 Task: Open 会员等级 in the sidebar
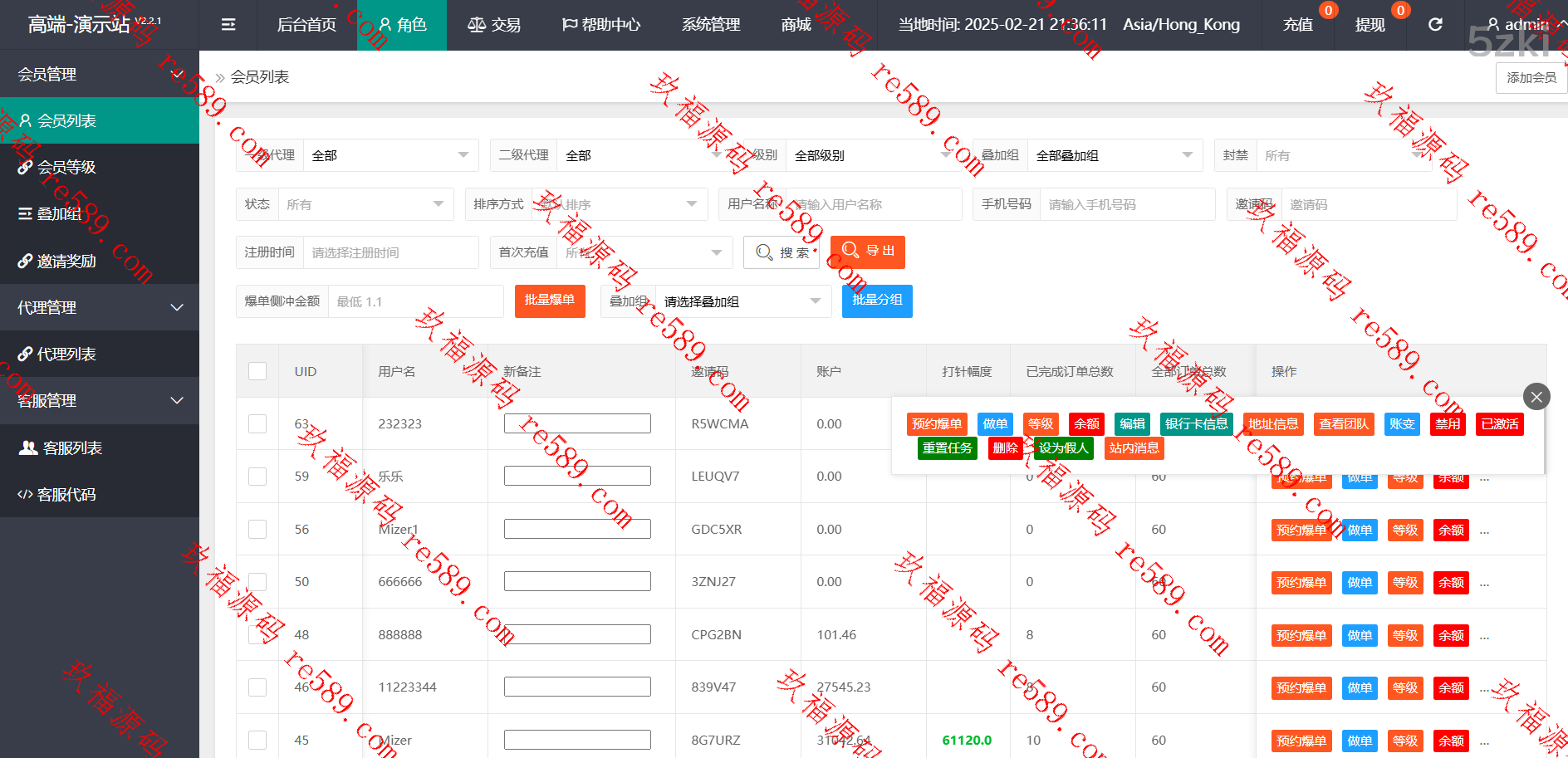pos(66,168)
